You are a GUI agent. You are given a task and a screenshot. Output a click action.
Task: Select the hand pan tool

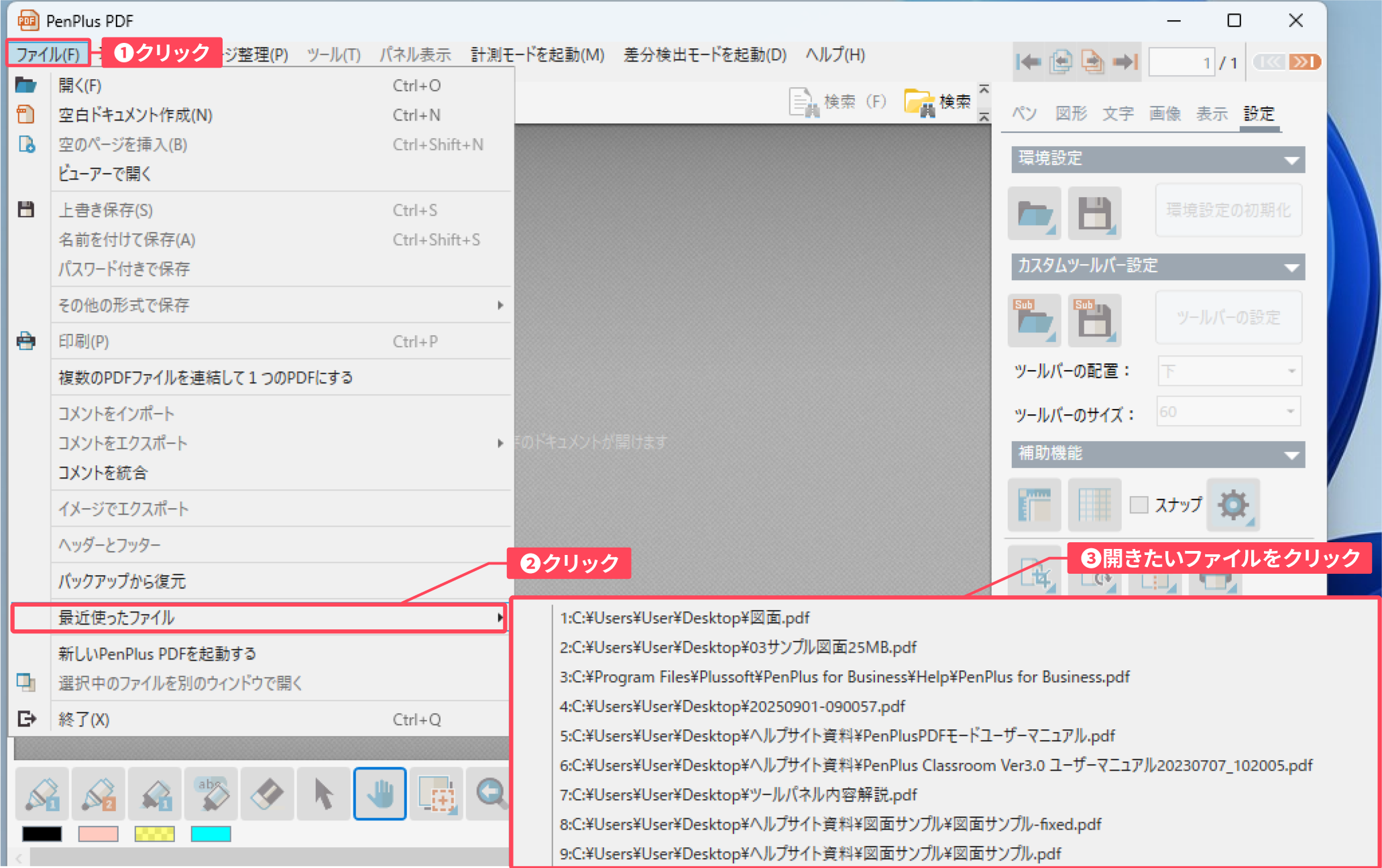coord(380,794)
